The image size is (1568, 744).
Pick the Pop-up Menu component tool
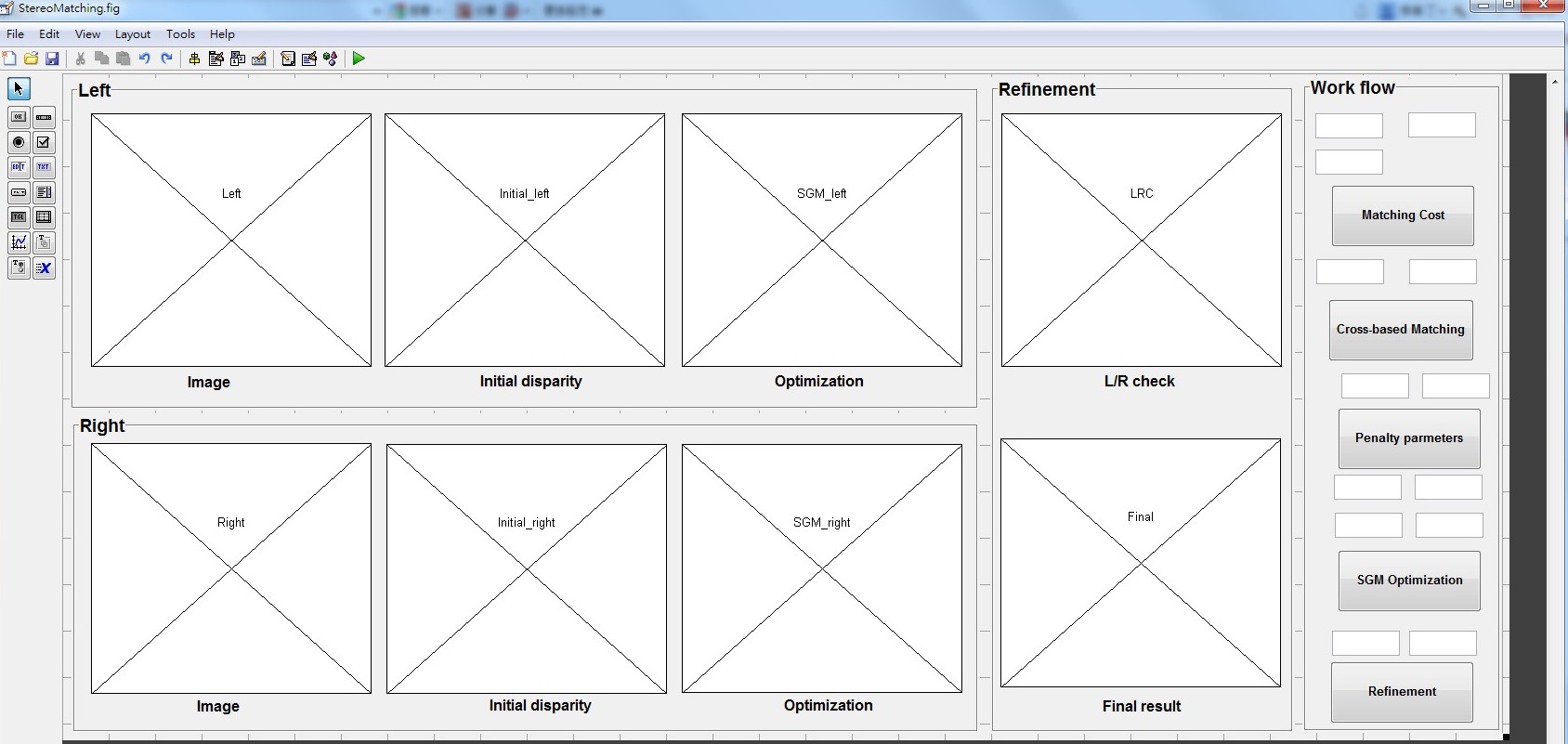click(x=19, y=192)
